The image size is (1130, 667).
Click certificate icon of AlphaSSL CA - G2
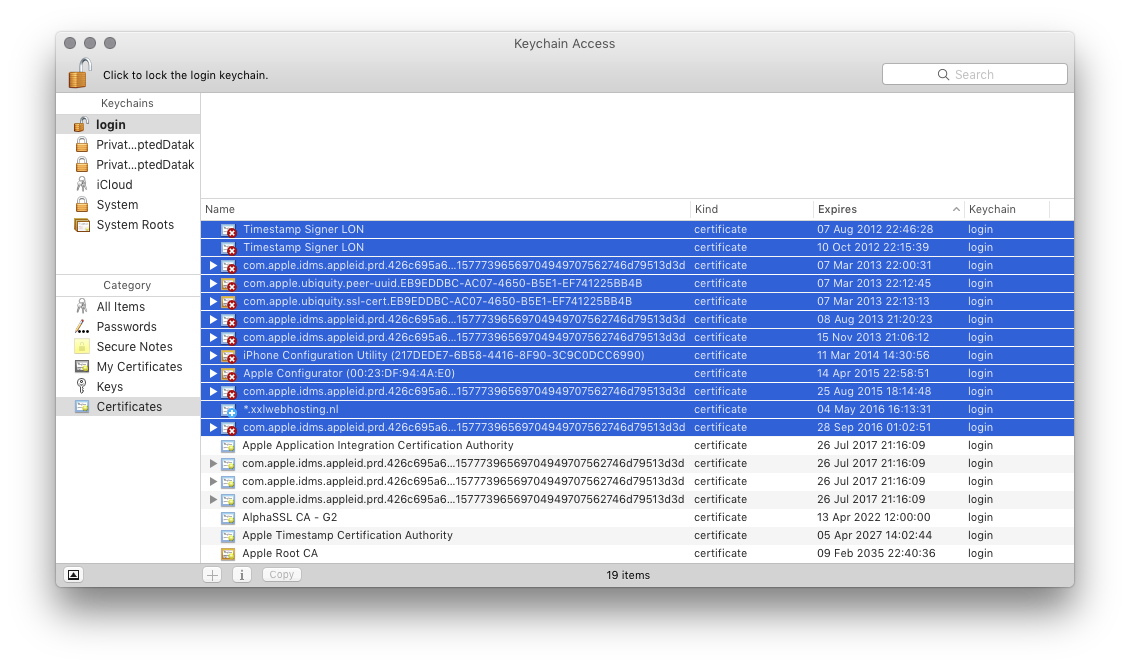(x=228, y=518)
